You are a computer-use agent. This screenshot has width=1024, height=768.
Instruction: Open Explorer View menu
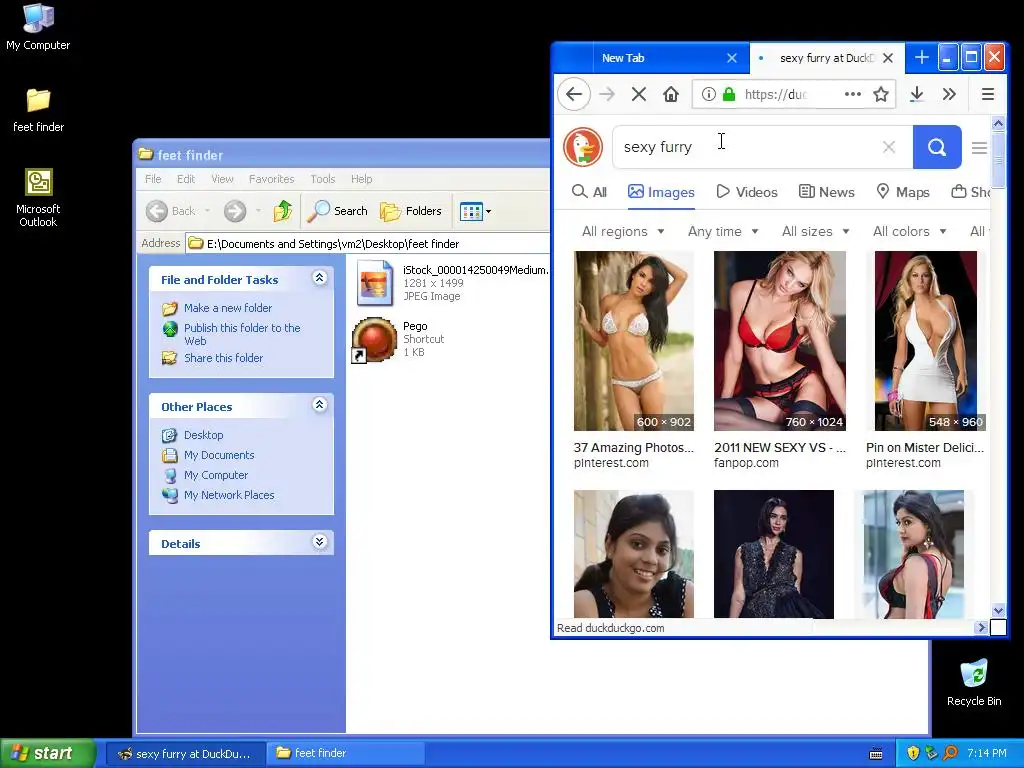(x=222, y=179)
